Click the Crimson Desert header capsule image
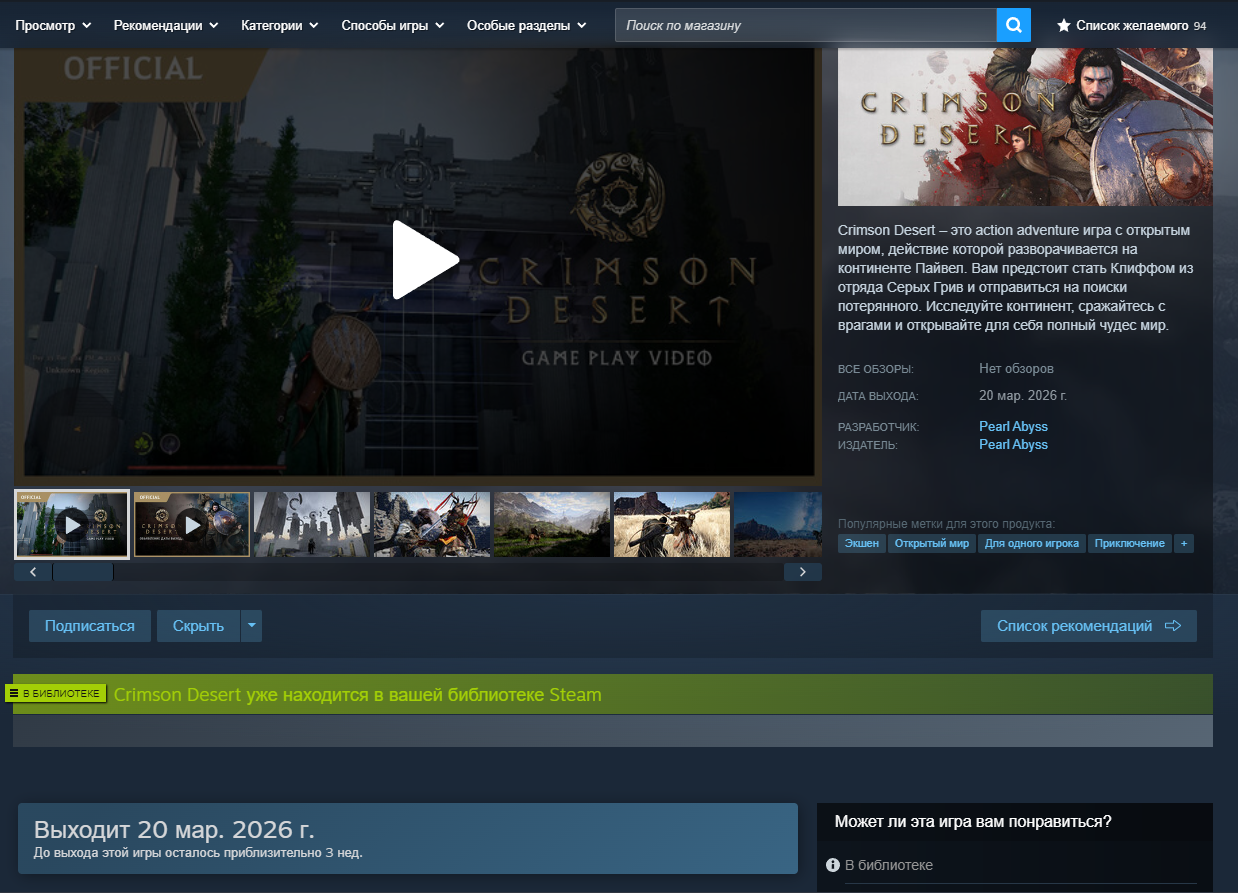 tap(1025, 126)
